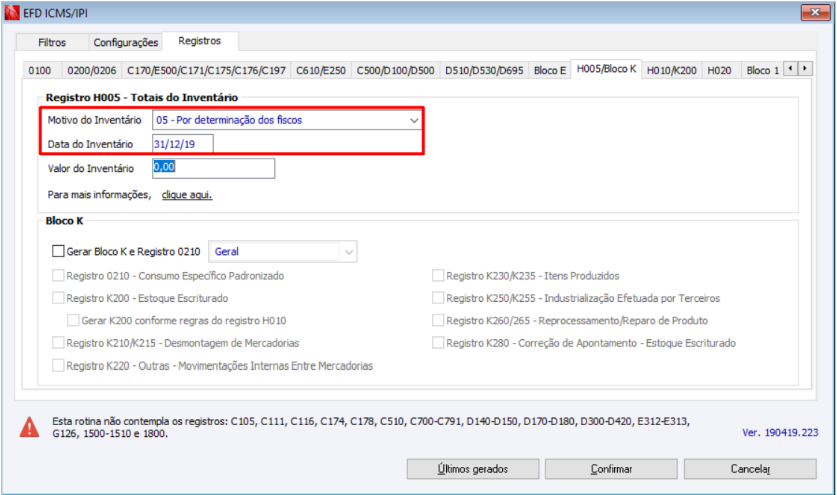Check Registro K230/K235 - Itens Produzidos
This screenshot has width=837, height=495.
[438, 276]
